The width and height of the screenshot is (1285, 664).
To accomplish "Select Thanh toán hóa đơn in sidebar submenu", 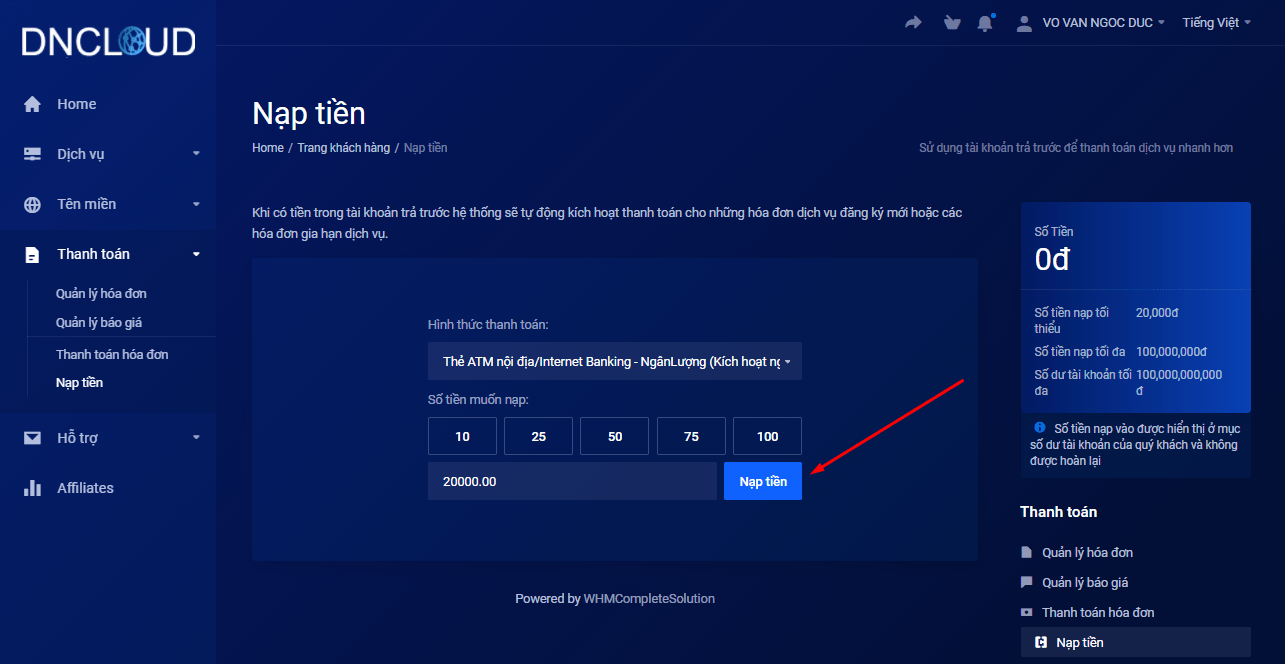I will pos(112,354).
